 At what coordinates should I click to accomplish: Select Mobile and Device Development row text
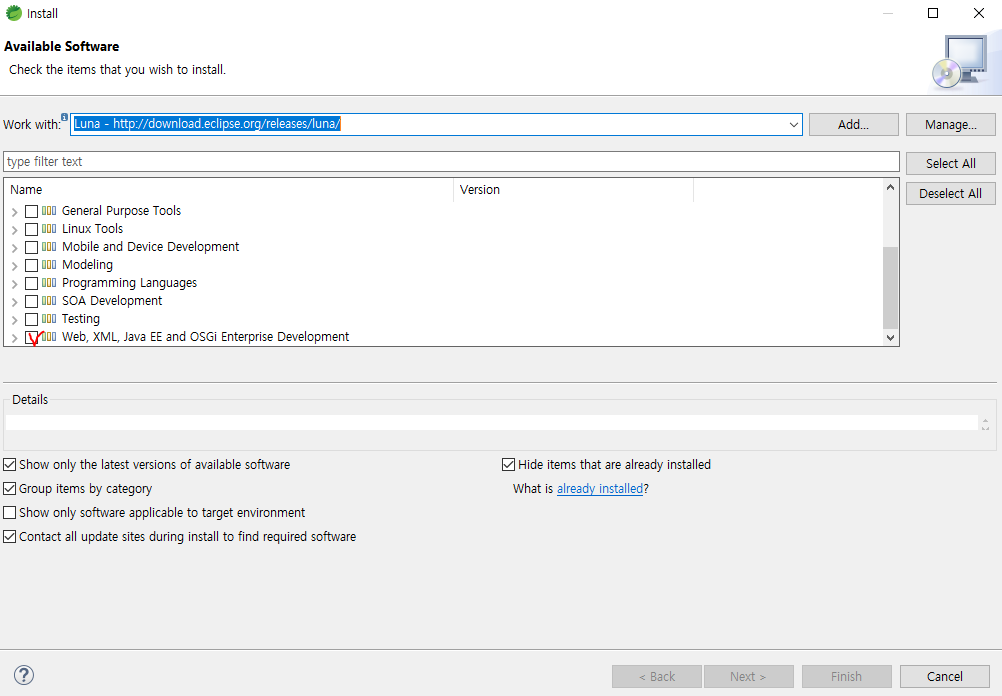[150, 247]
